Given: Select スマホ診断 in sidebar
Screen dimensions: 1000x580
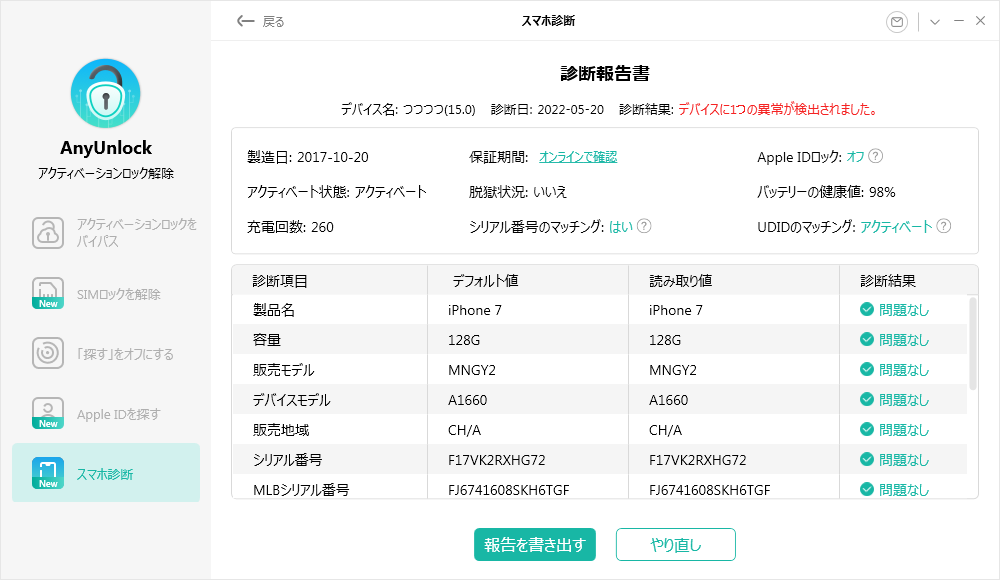Looking at the screenshot, I should click(106, 473).
